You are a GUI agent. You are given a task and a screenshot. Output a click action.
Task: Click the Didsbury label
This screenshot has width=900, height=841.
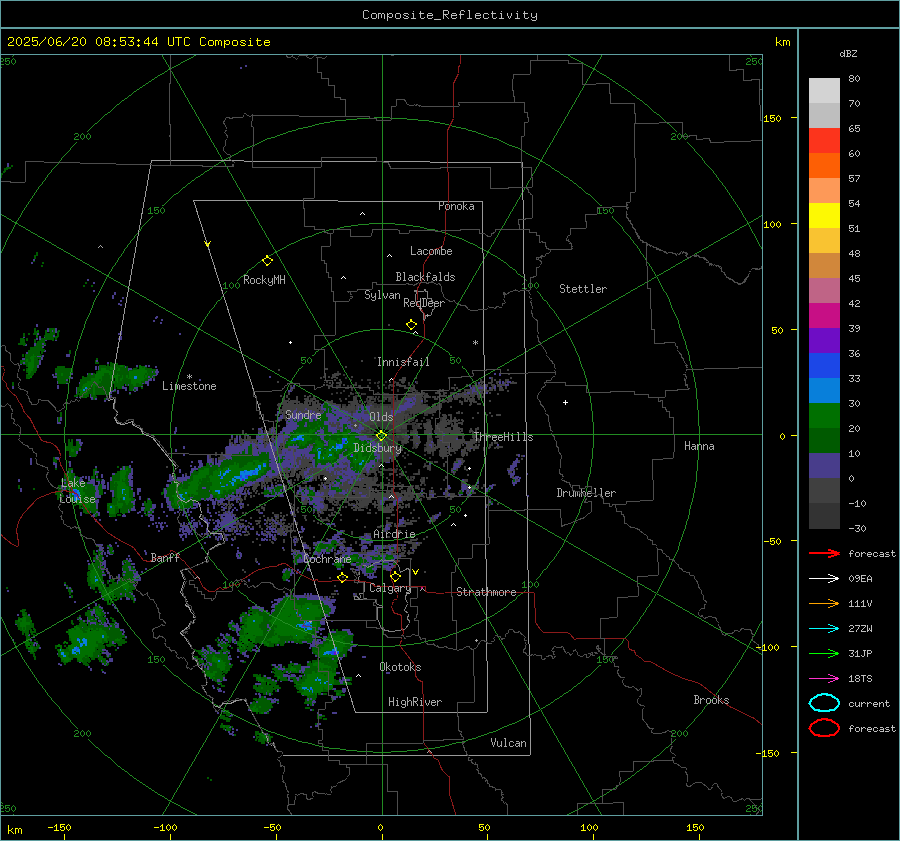coord(377,448)
